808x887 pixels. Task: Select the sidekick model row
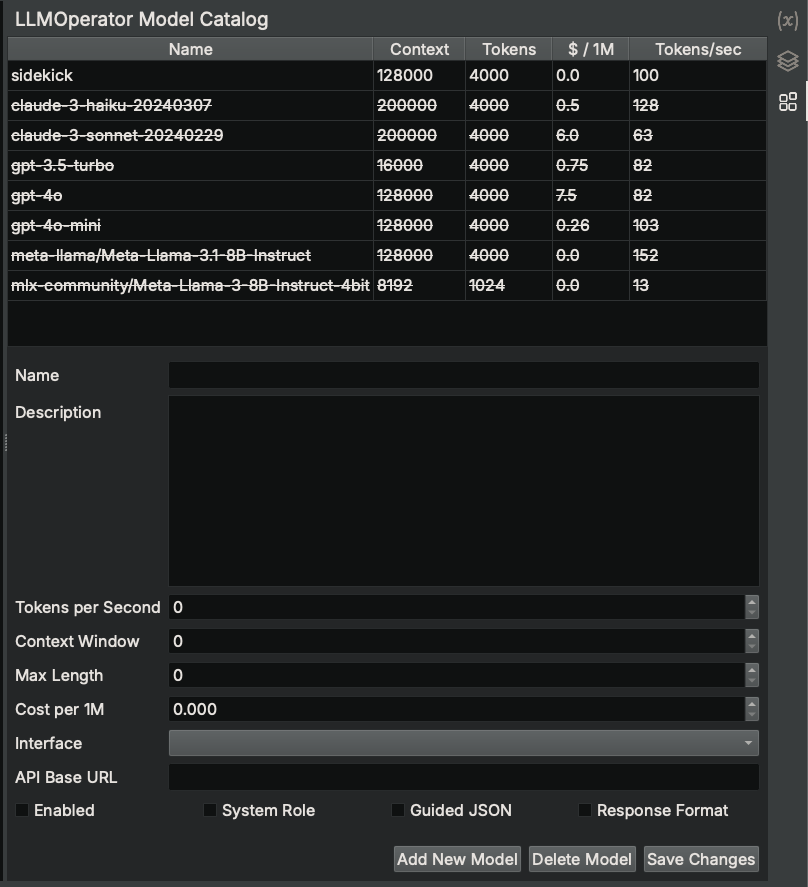pyautogui.click(x=190, y=75)
